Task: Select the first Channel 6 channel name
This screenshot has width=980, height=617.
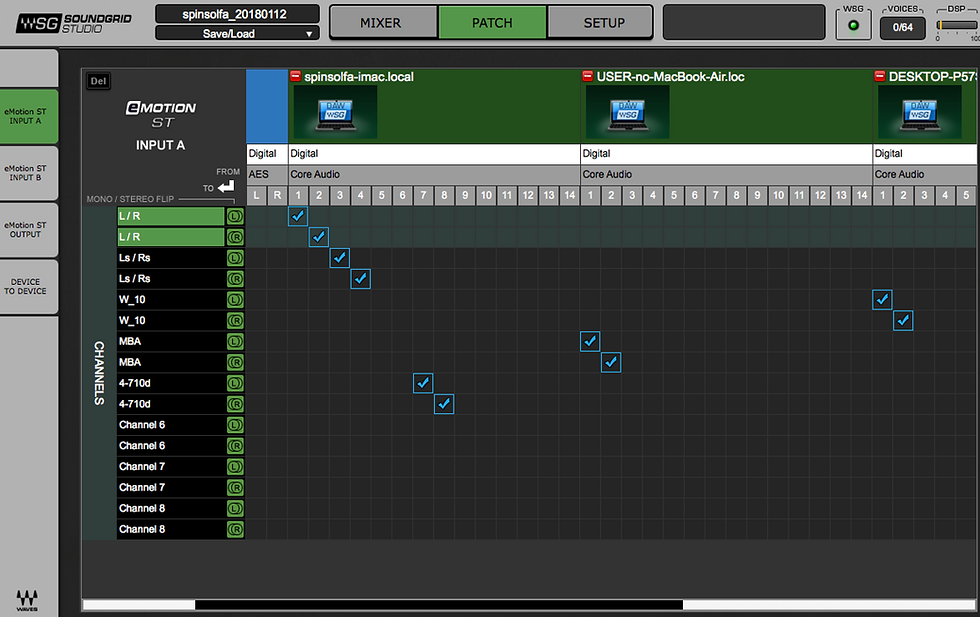Action: click(171, 425)
